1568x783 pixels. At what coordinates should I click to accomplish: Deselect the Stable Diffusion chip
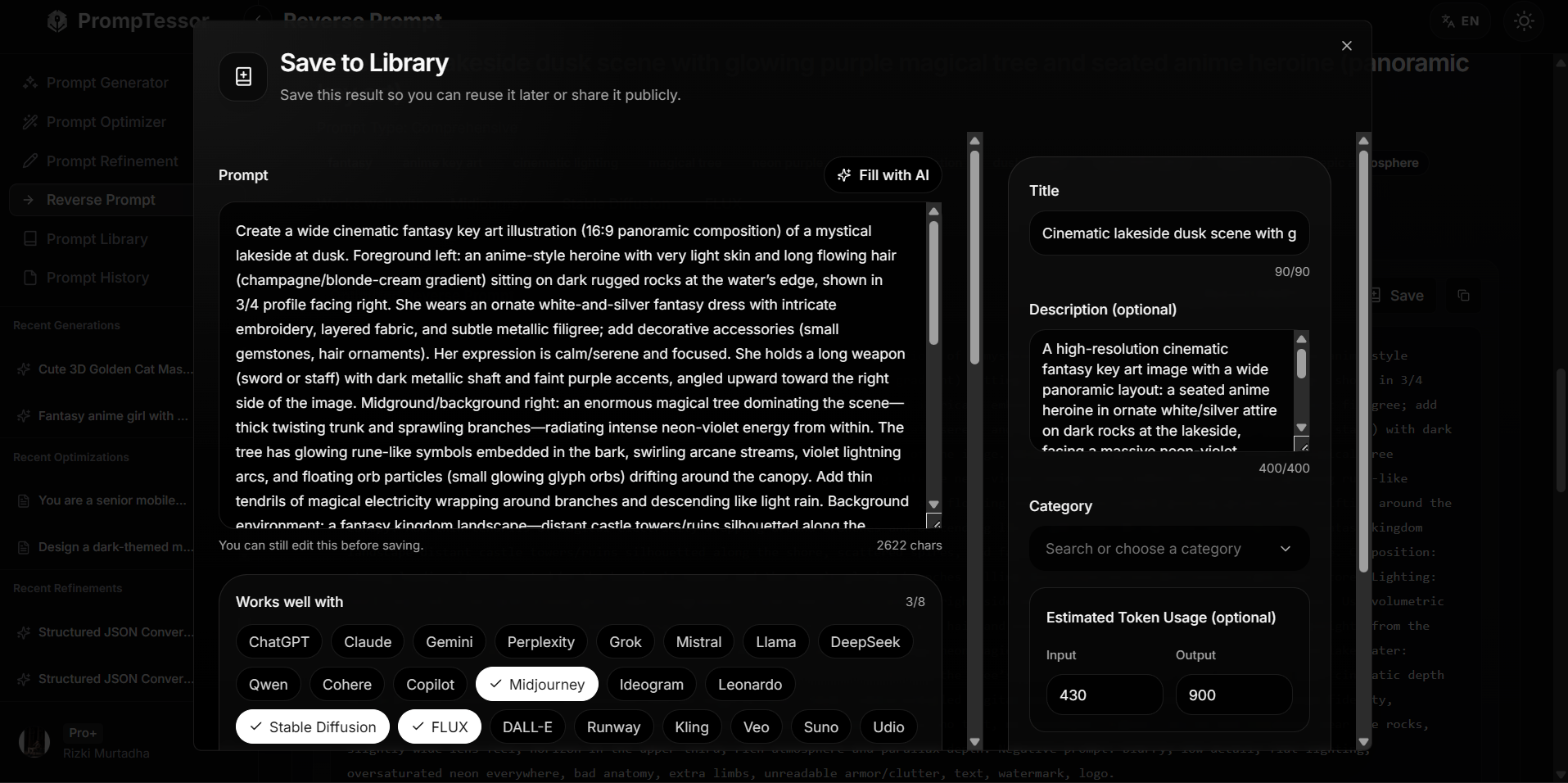pyautogui.click(x=313, y=727)
